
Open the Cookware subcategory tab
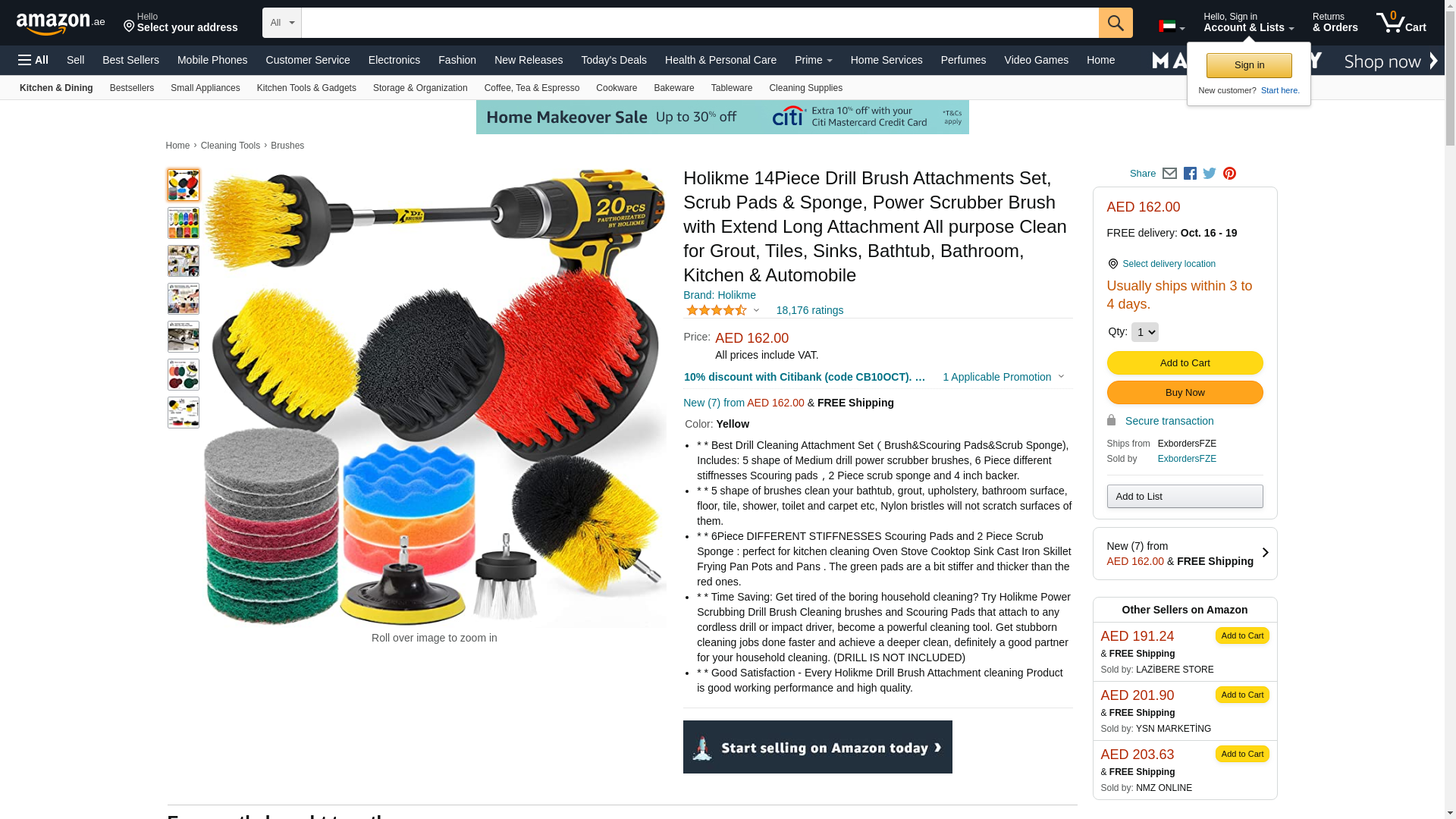click(x=617, y=88)
